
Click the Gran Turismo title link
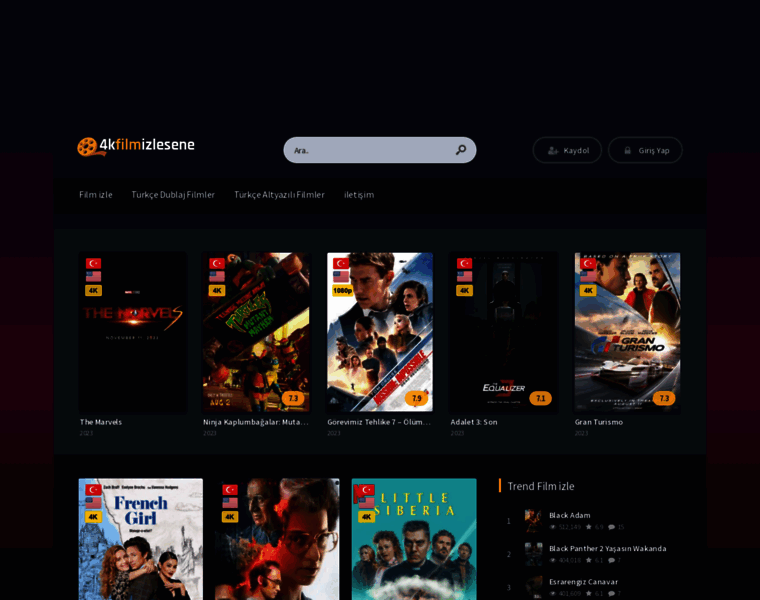point(599,422)
